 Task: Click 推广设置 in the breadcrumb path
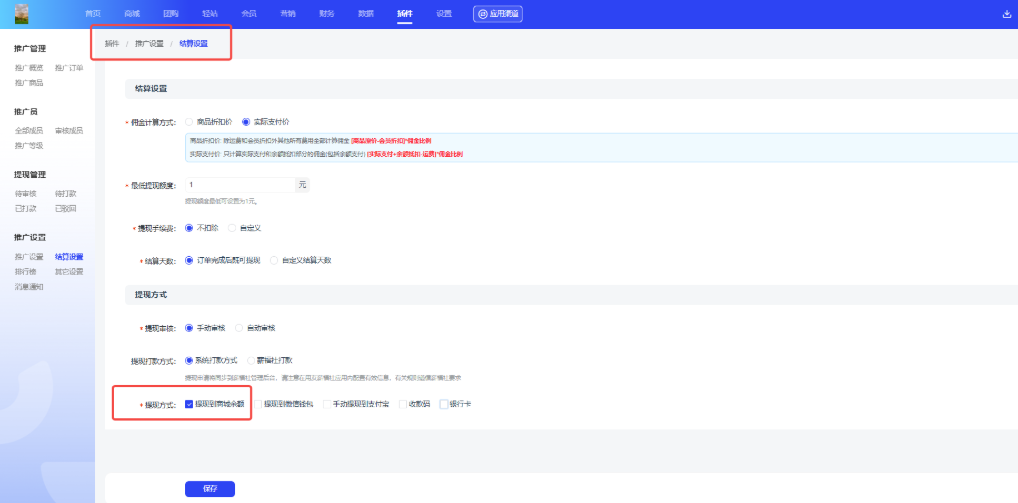tap(148, 44)
